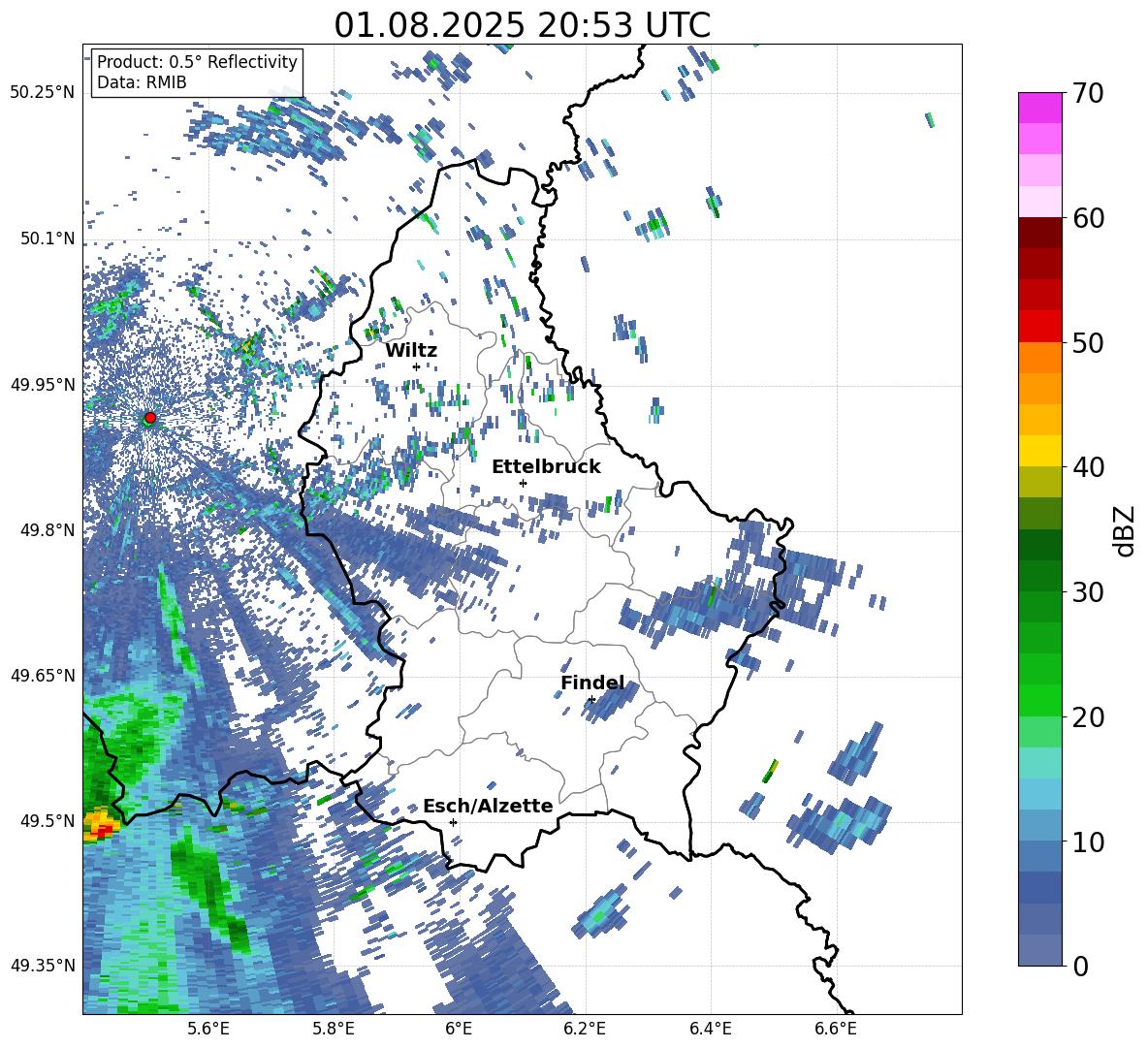Click the light blue colorbar segment above 10

tap(1039, 825)
